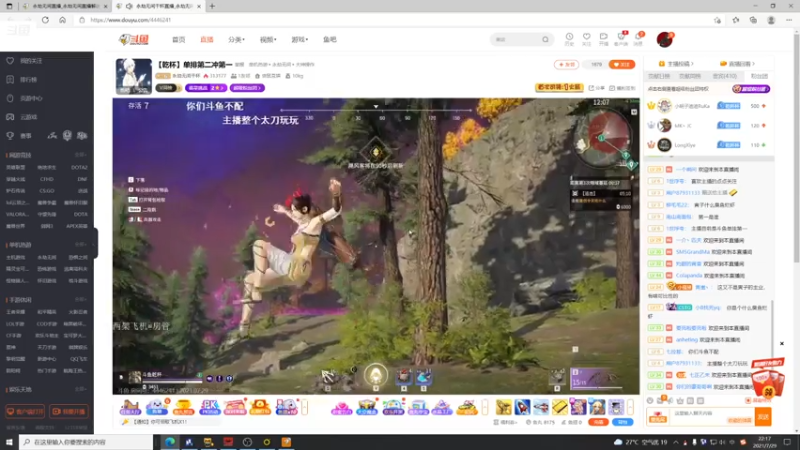Open the 鱼吧 forum tab
This screenshot has height=450, width=800.
click(330, 39)
